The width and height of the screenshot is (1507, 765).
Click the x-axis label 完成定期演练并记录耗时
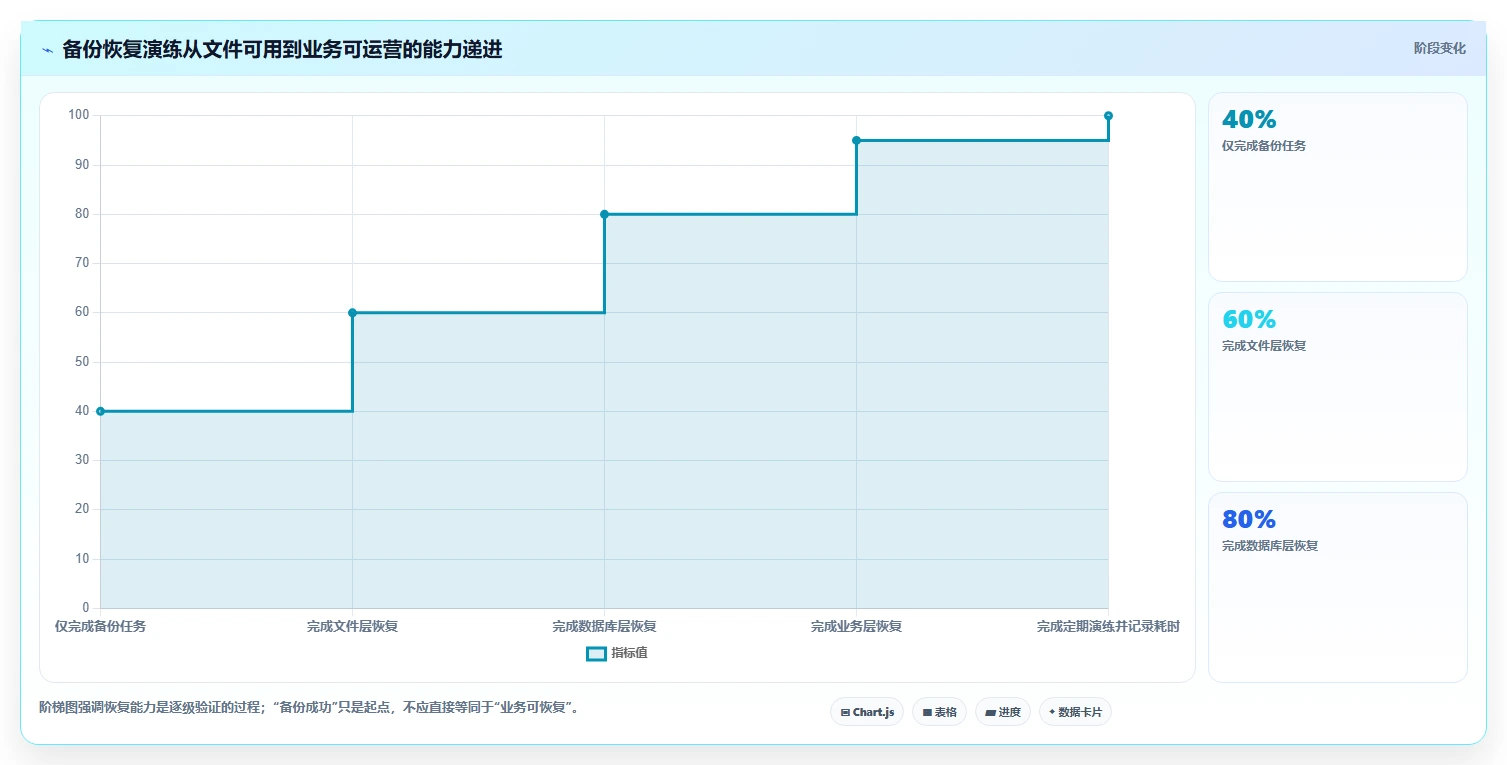[x=1108, y=627]
